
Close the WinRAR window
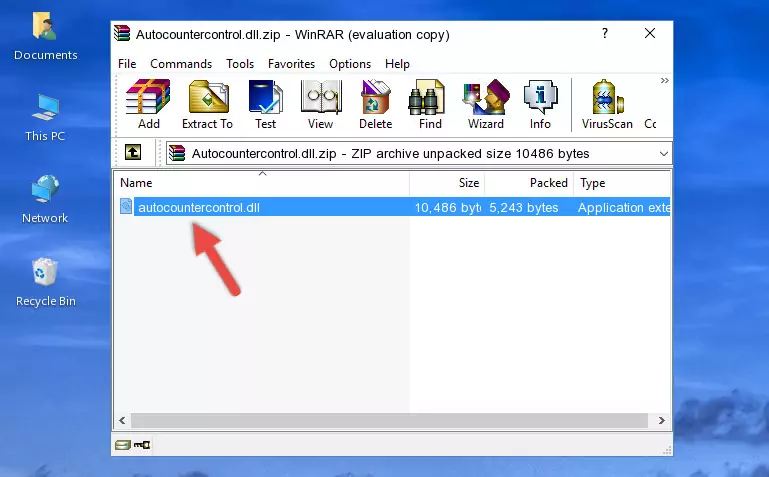tap(650, 33)
